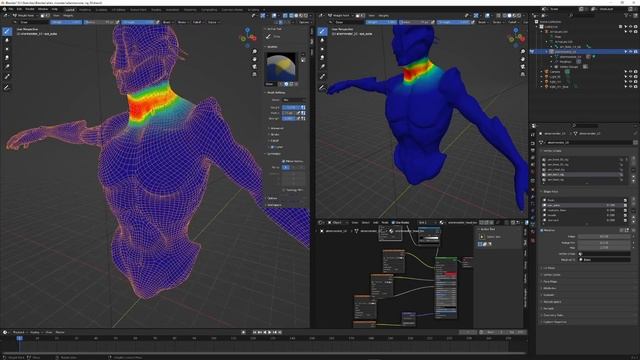Collapse the Shape Keys panel
This screenshot has height=360, width=640.
click(x=551, y=191)
